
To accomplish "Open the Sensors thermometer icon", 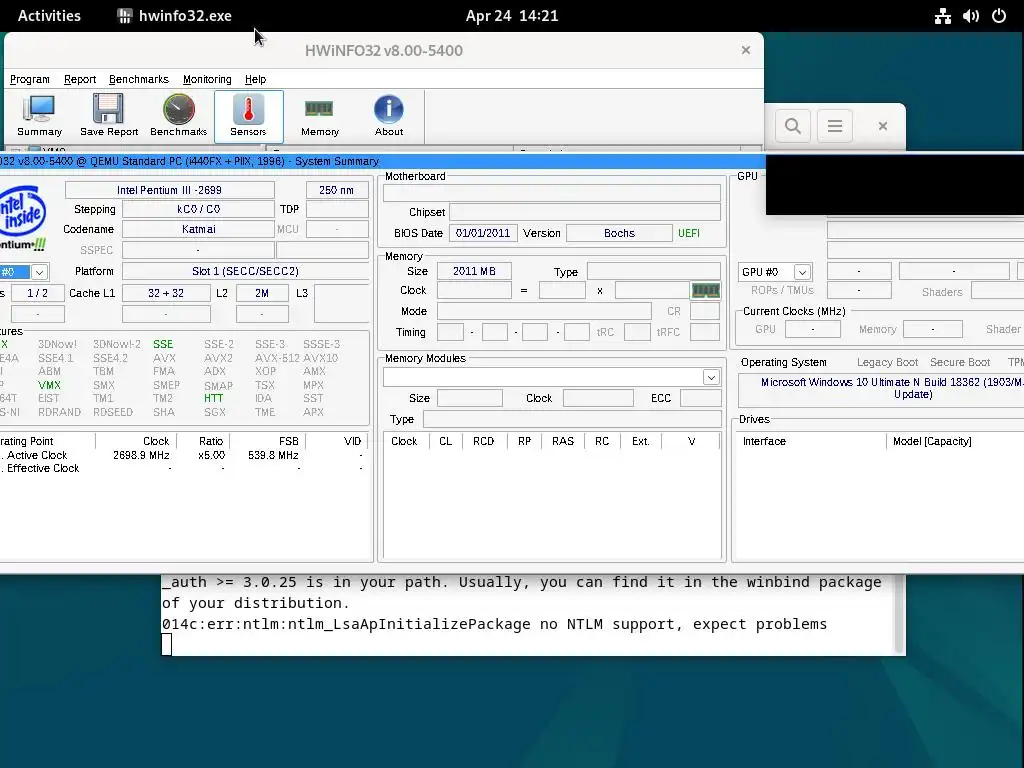I will [248, 116].
